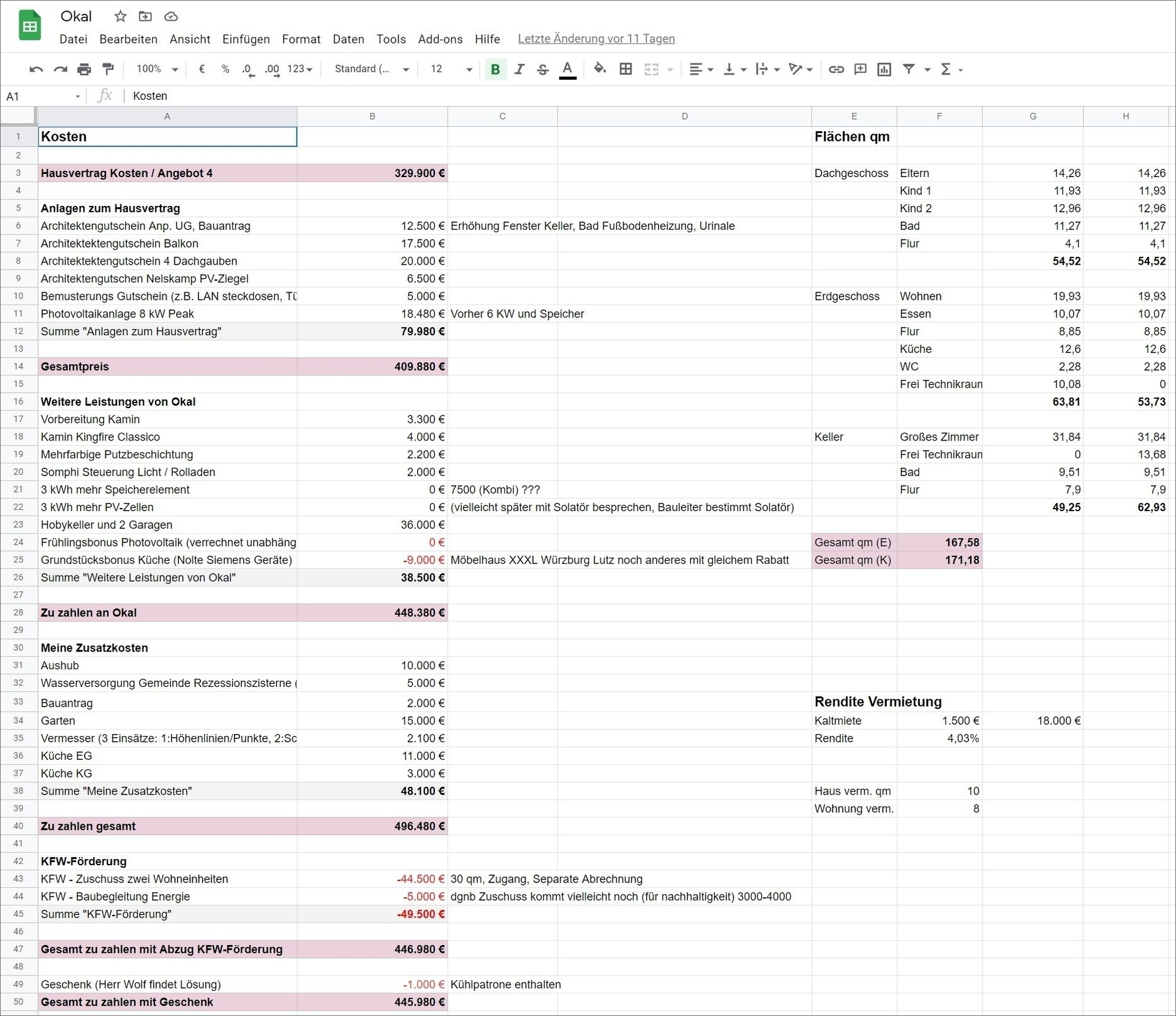Image resolution: width=1176 pixels, height=1016 pixels.
Task: Toggle strikethrough formatting
Action: 543,69
